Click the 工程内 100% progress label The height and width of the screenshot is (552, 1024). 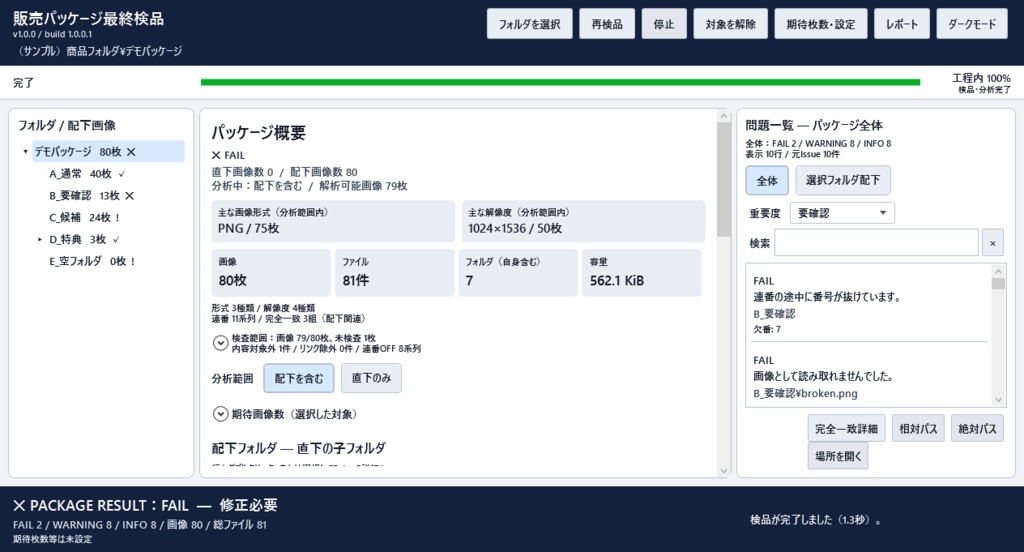pos(981,78)
